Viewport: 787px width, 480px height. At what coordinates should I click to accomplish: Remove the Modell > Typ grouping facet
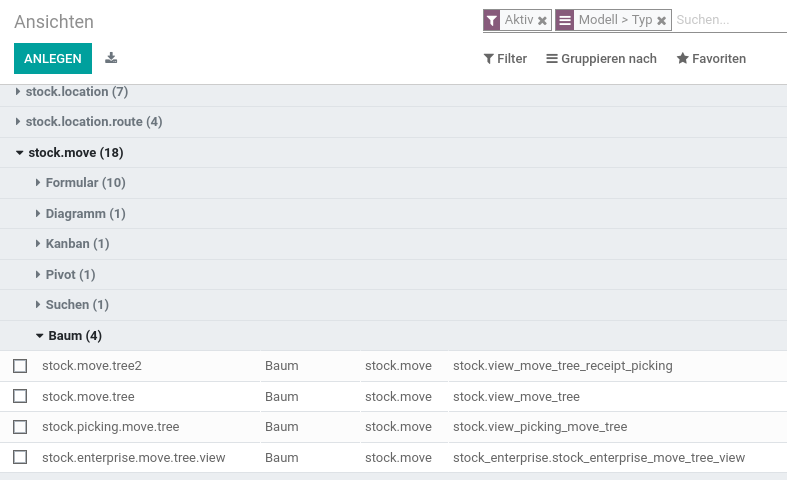click(662, 21)
